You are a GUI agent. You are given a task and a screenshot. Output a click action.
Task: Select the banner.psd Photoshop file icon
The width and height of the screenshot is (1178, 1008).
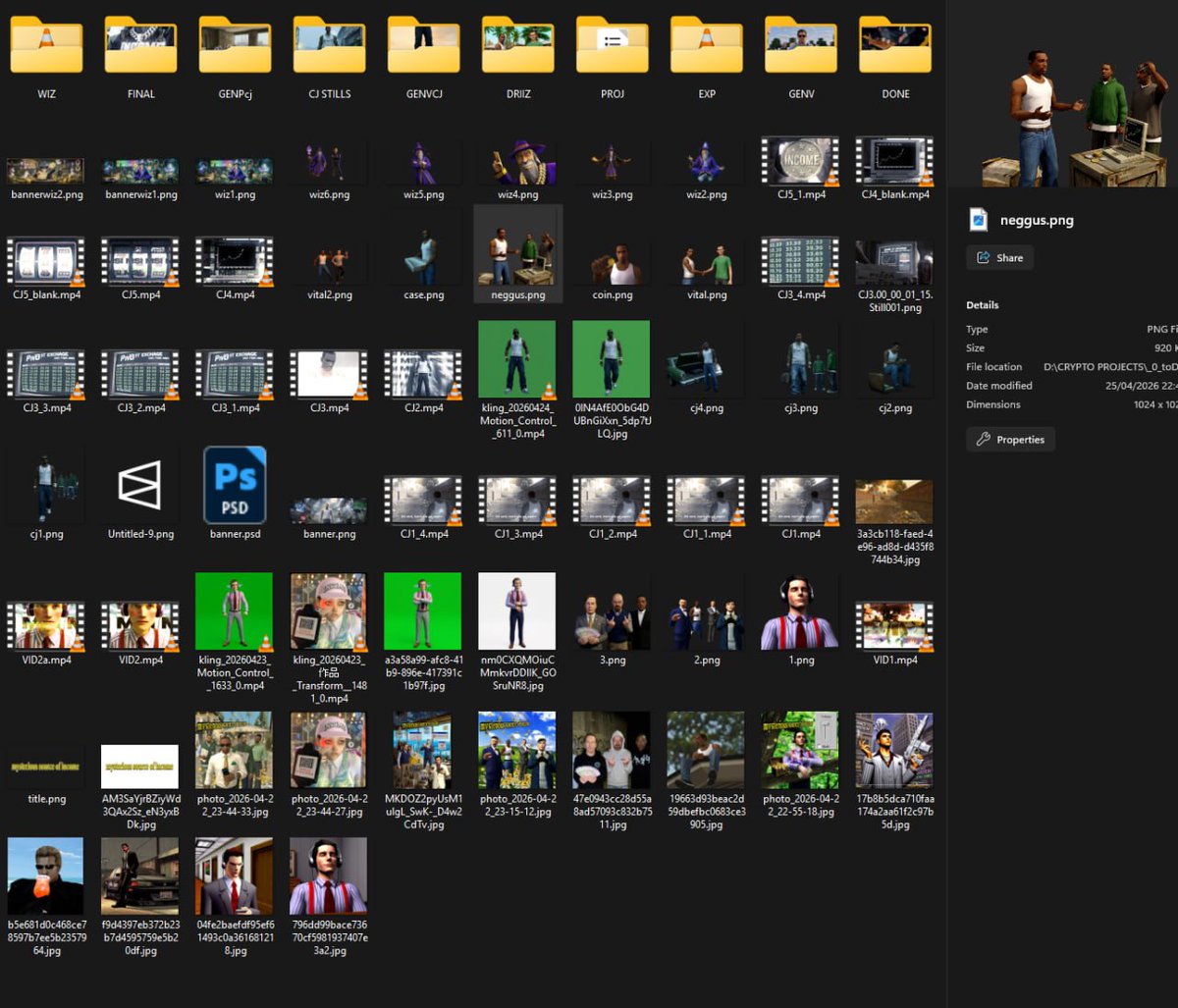pos(235,485)
